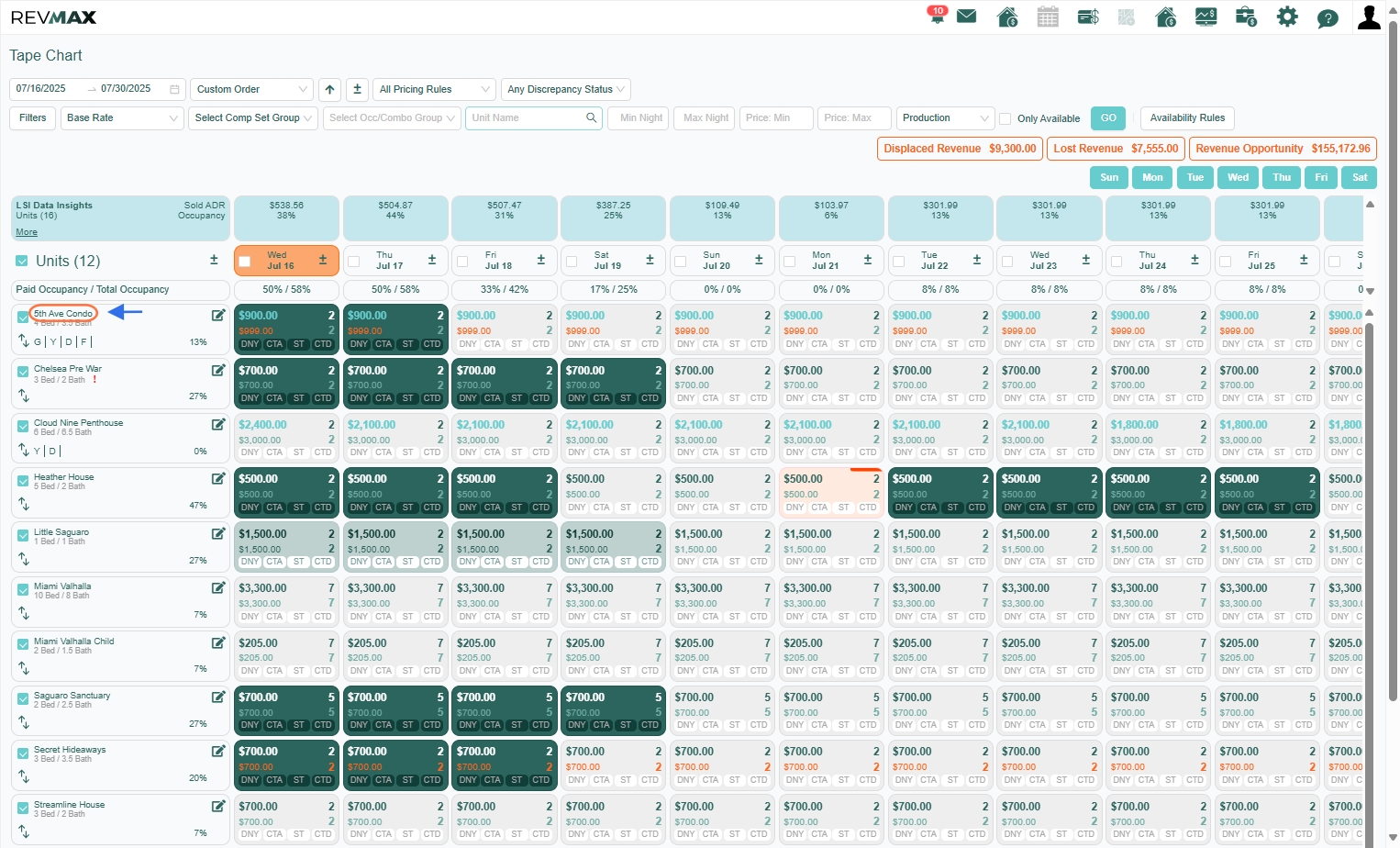Click edit icon for Secret Hideaways
The width and height of the screenshot is (1400, 848).
click(218, 751)
